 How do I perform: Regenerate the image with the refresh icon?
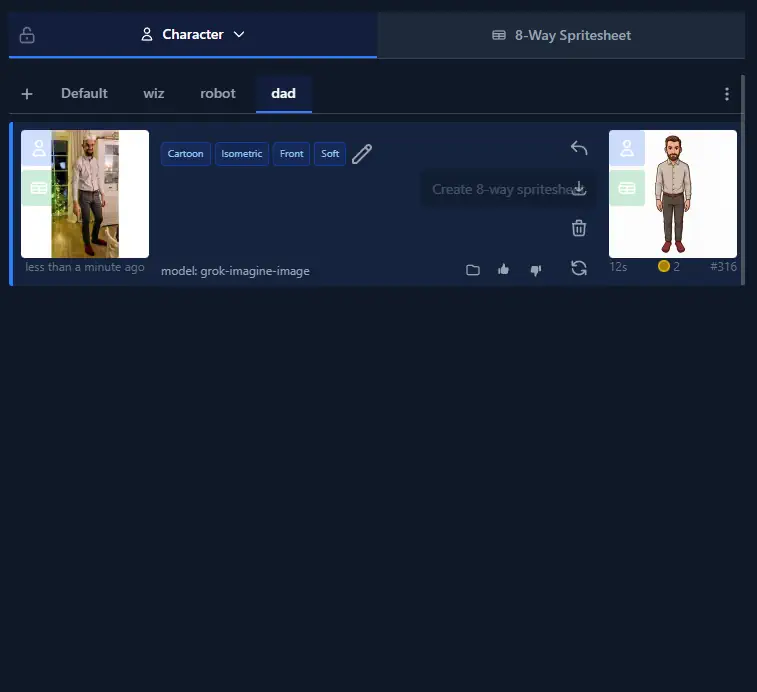click(x=578, y=268)
